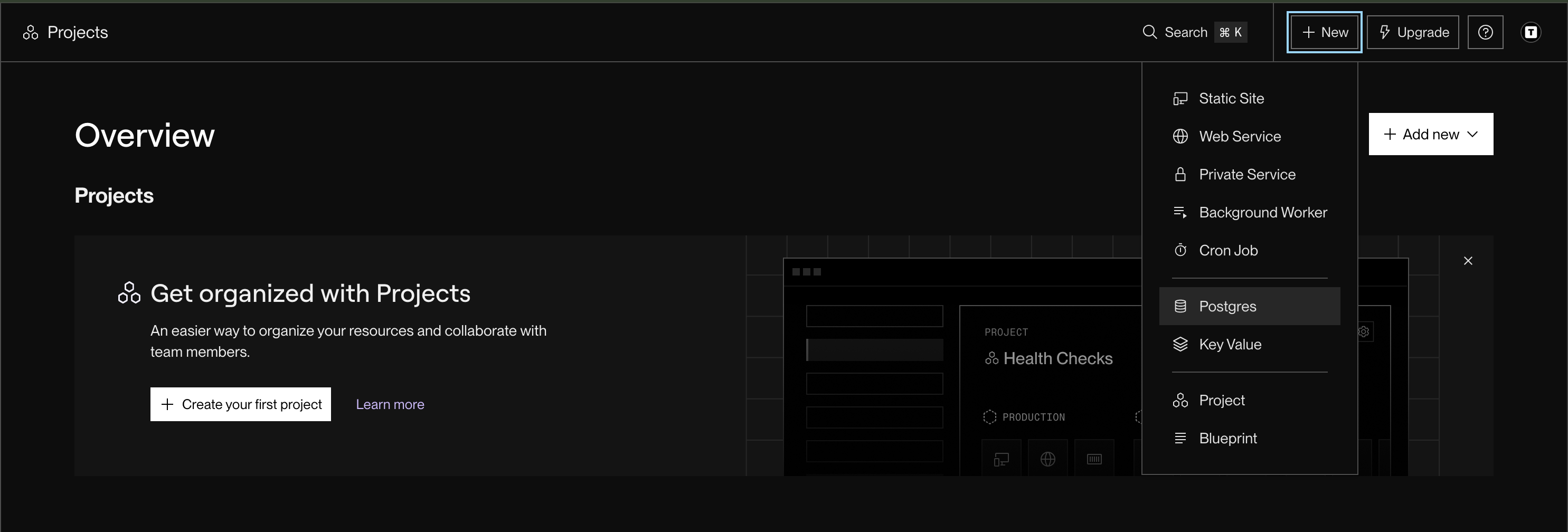1568x532 pixels.
Task: Click the Overview page heading
Action: pyautogui.click(x=144, y=135)
